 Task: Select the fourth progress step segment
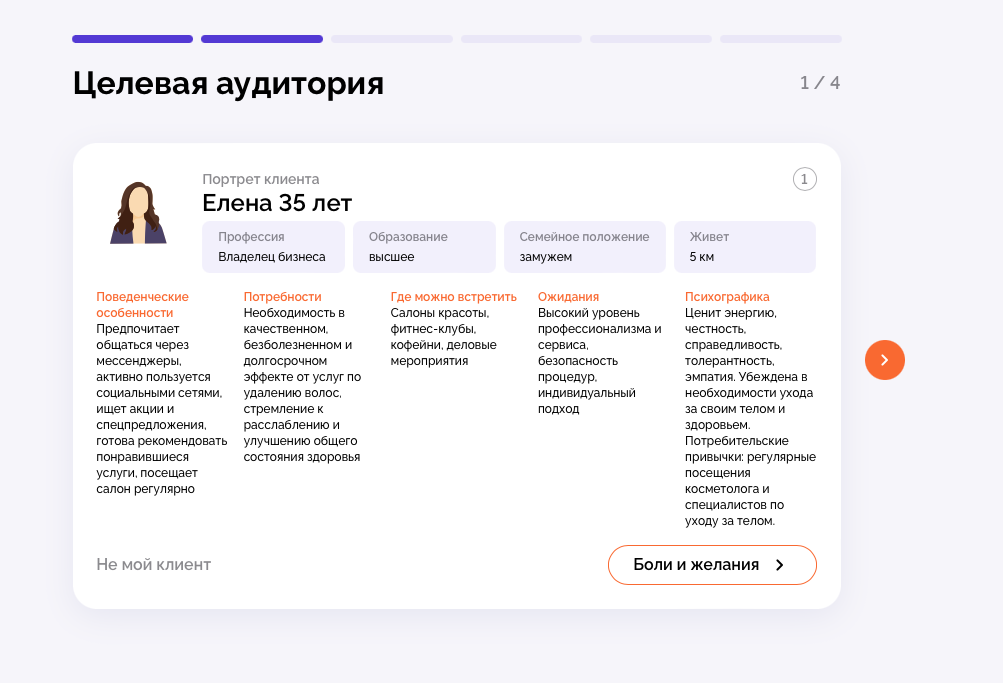[x=521, y=39]
